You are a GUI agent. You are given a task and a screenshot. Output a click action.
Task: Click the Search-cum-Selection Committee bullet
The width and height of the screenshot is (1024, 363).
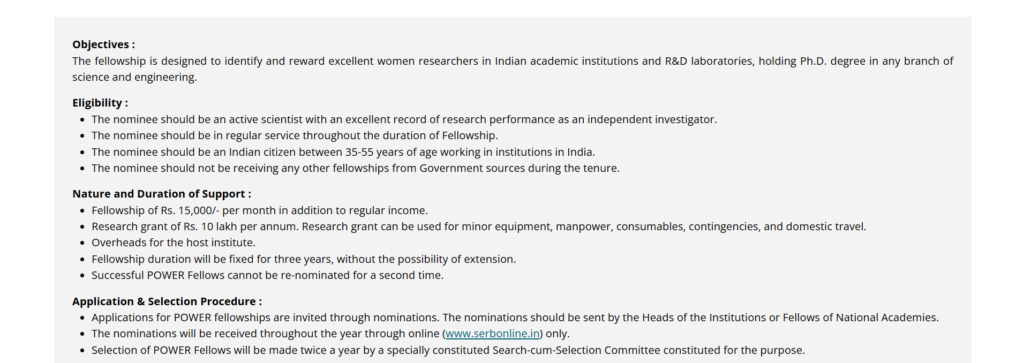448,351
